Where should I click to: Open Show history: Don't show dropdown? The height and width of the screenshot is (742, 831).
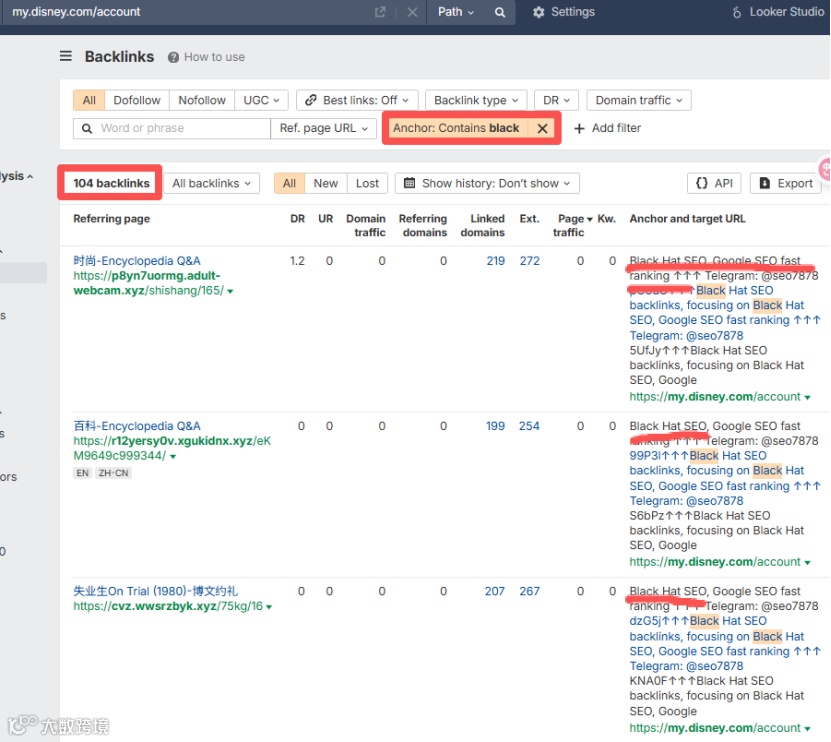click(x=487, y=183)
